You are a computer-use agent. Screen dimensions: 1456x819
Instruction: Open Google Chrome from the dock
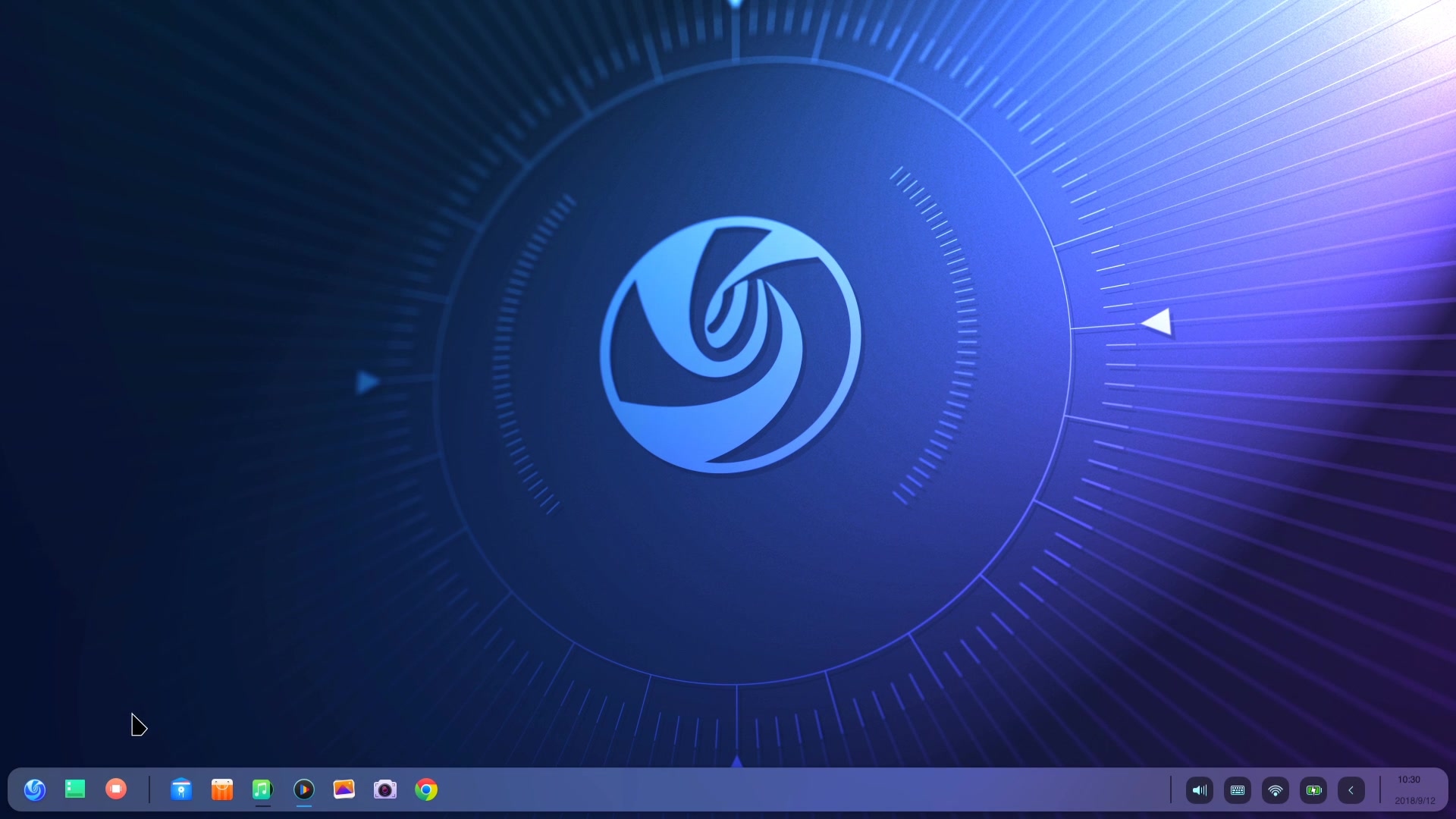pyautogui.click(x=426, y=789)
